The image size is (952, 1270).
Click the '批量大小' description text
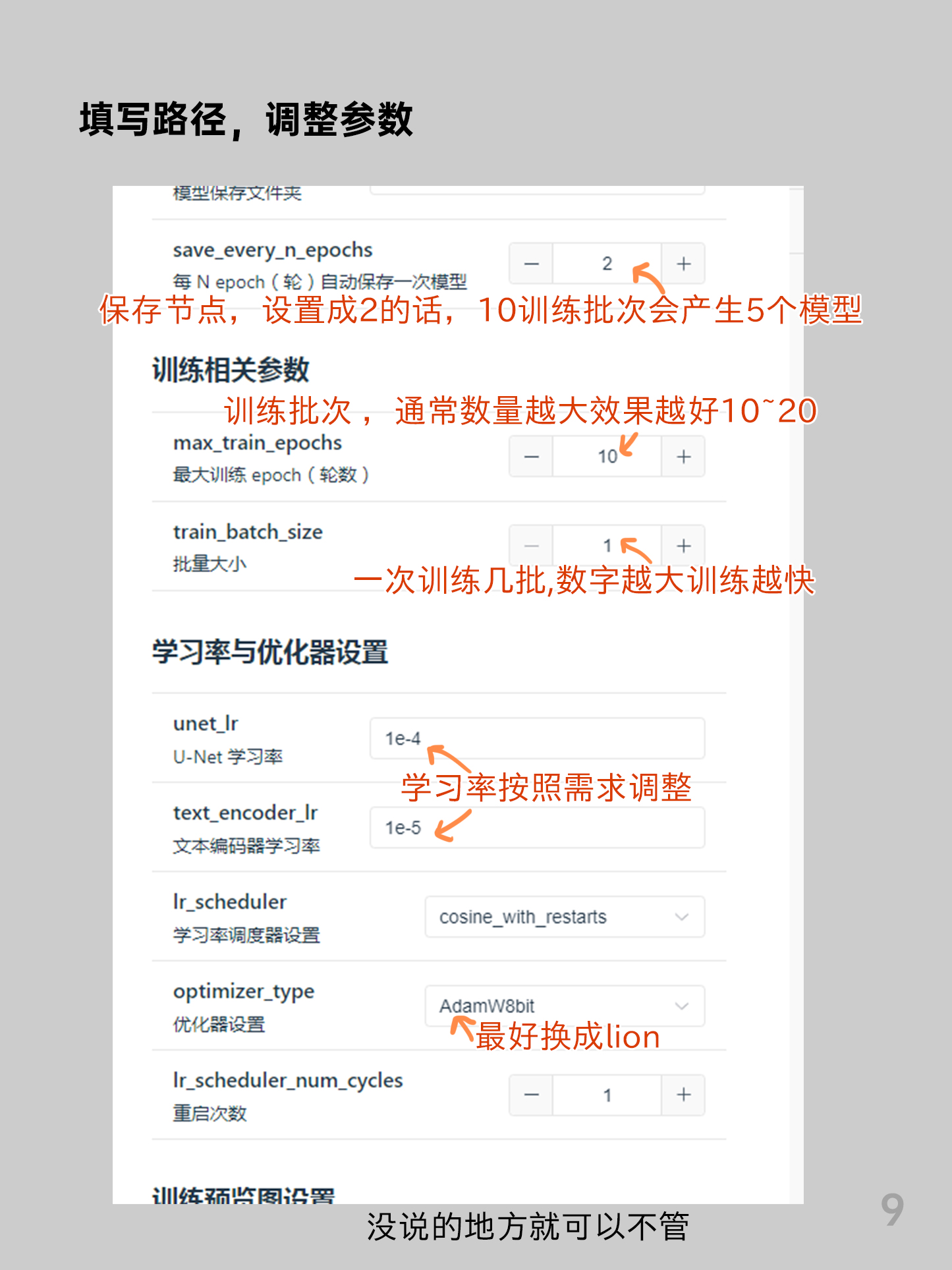pyautogui.click(x=210, y=564)
